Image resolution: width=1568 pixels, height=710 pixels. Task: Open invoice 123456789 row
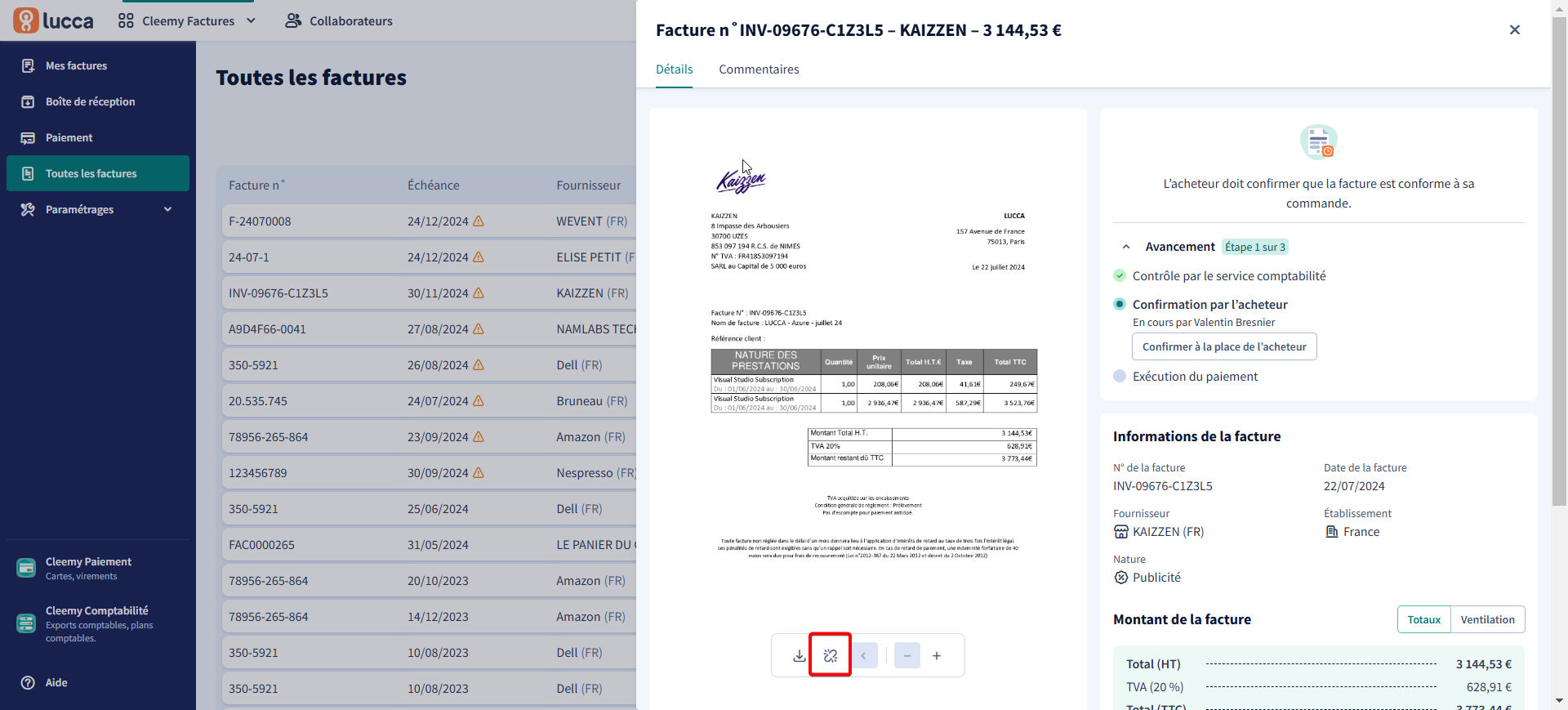pos(429,473)
